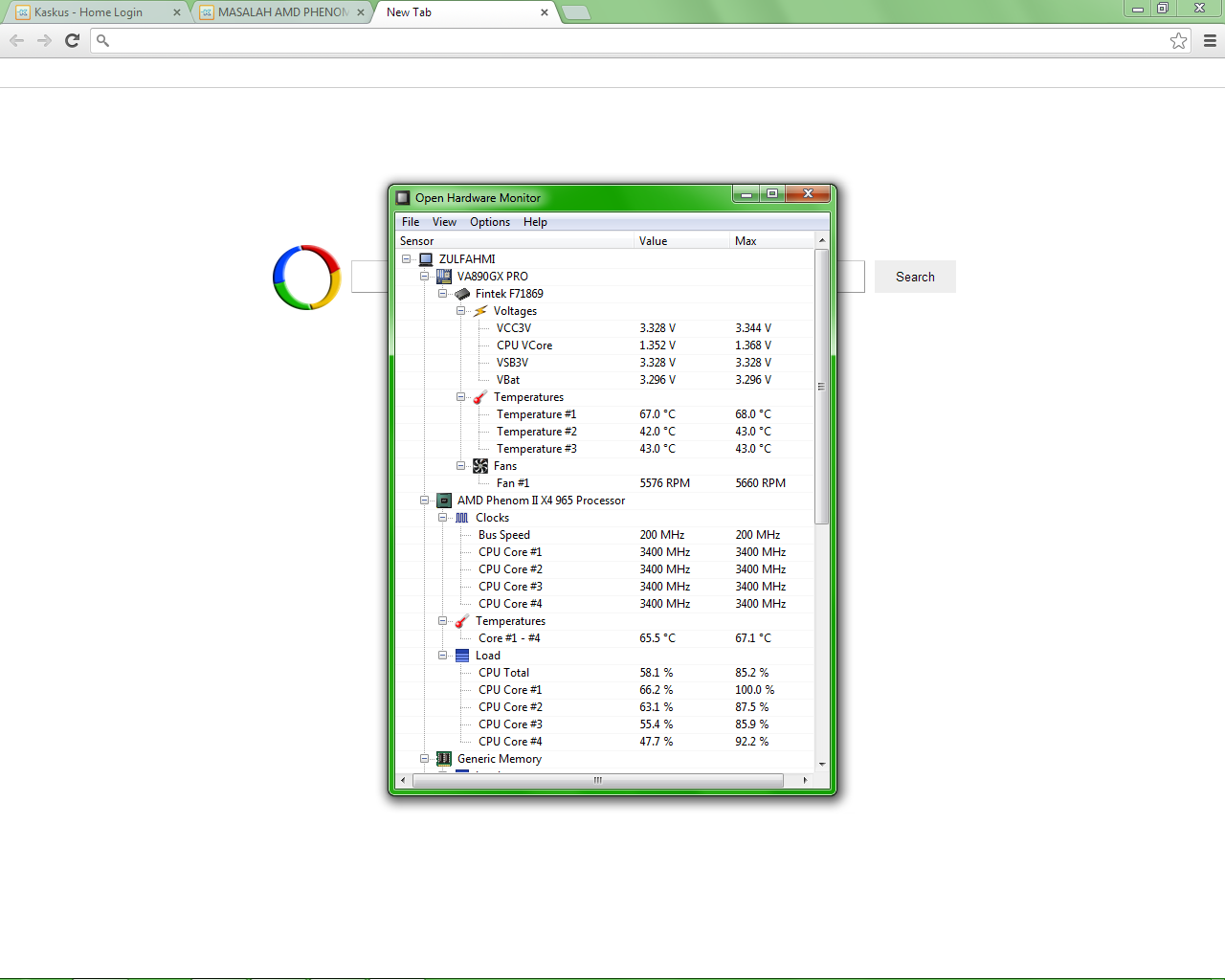Select the Temperature #1 row
Screen dimensions: 1225x980
[605, 414]
